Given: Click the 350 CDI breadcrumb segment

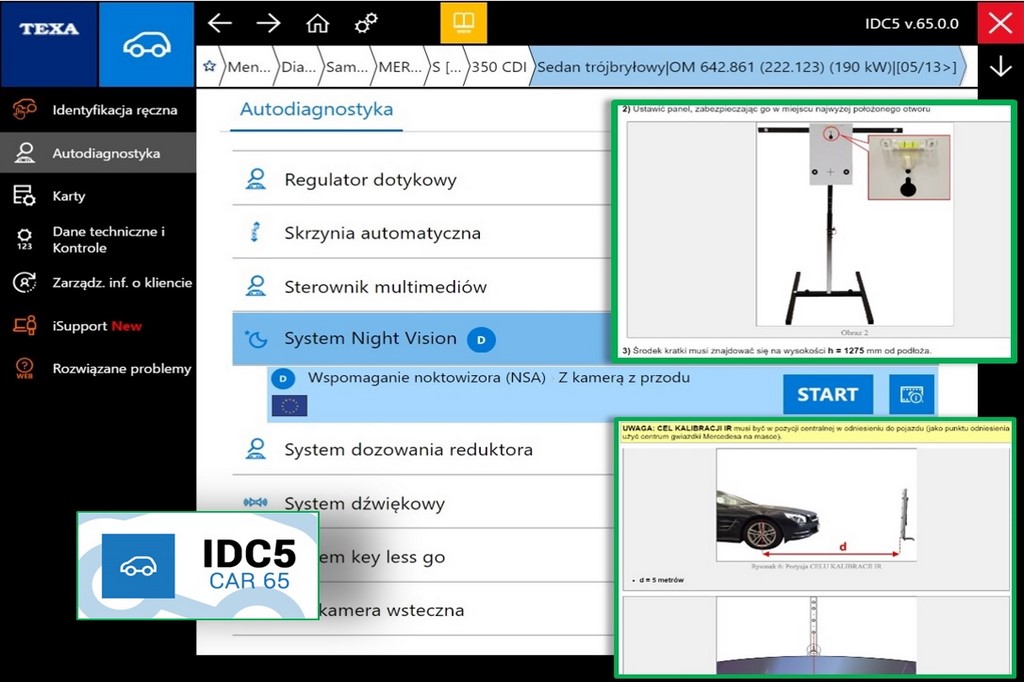Looking at the screenshot, I should pos(499,67).
